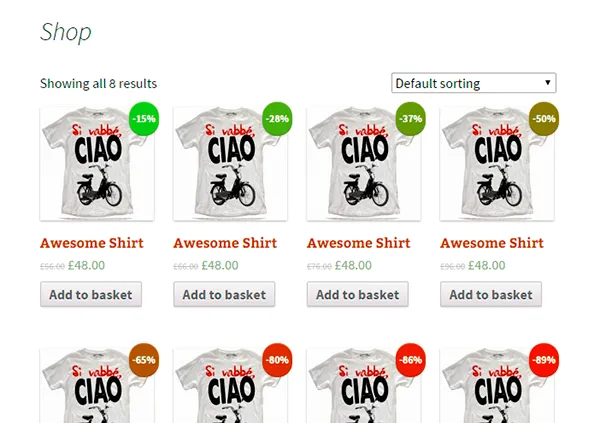Click shirt image under the -65% badge
The image size is (600, 423).
point(90,395)
